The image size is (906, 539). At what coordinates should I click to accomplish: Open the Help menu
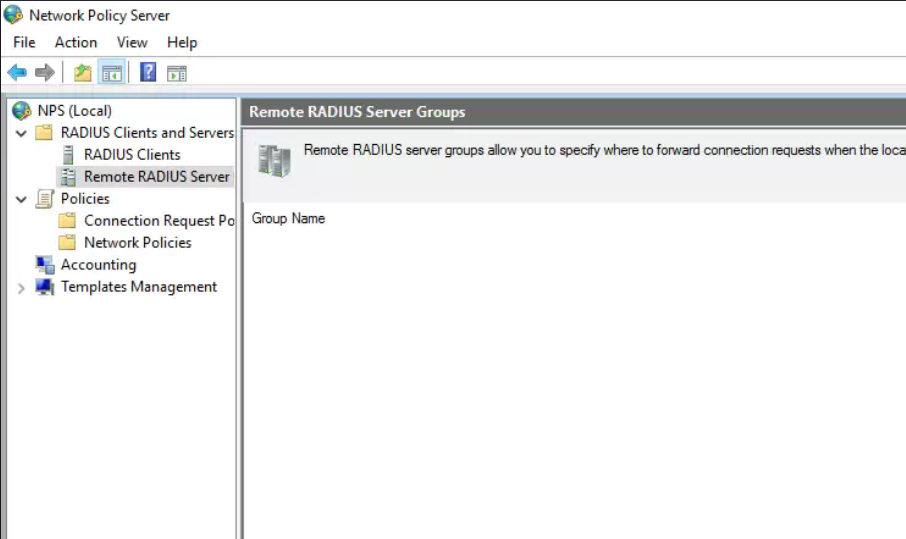coord(182,42)
